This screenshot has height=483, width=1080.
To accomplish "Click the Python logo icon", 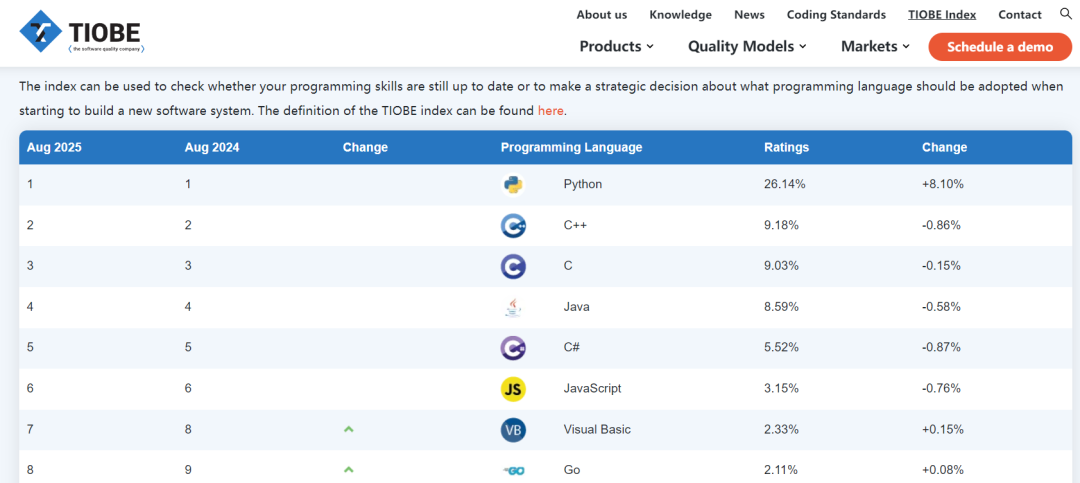I will click(x=513, y=185).
